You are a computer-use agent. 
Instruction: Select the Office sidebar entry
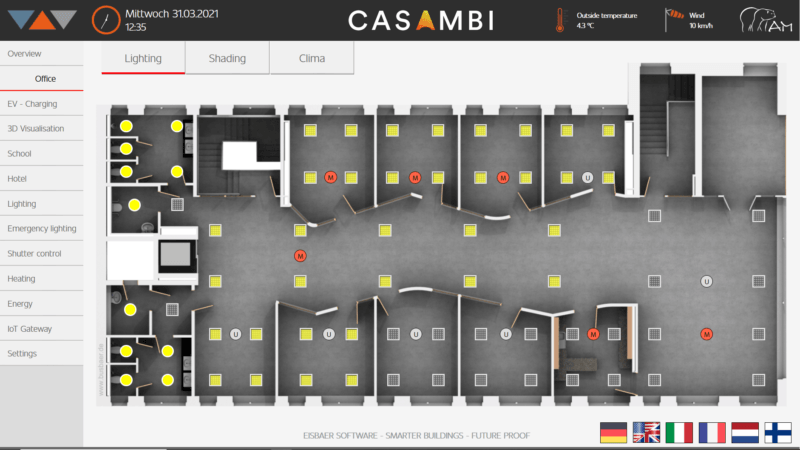tap(41, 79)
